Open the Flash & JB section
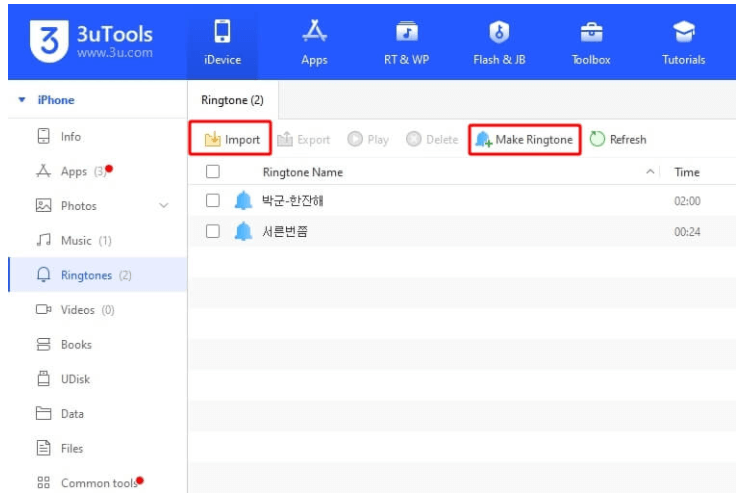The height and width of the screenshot is (497, 744). (499, 42)
